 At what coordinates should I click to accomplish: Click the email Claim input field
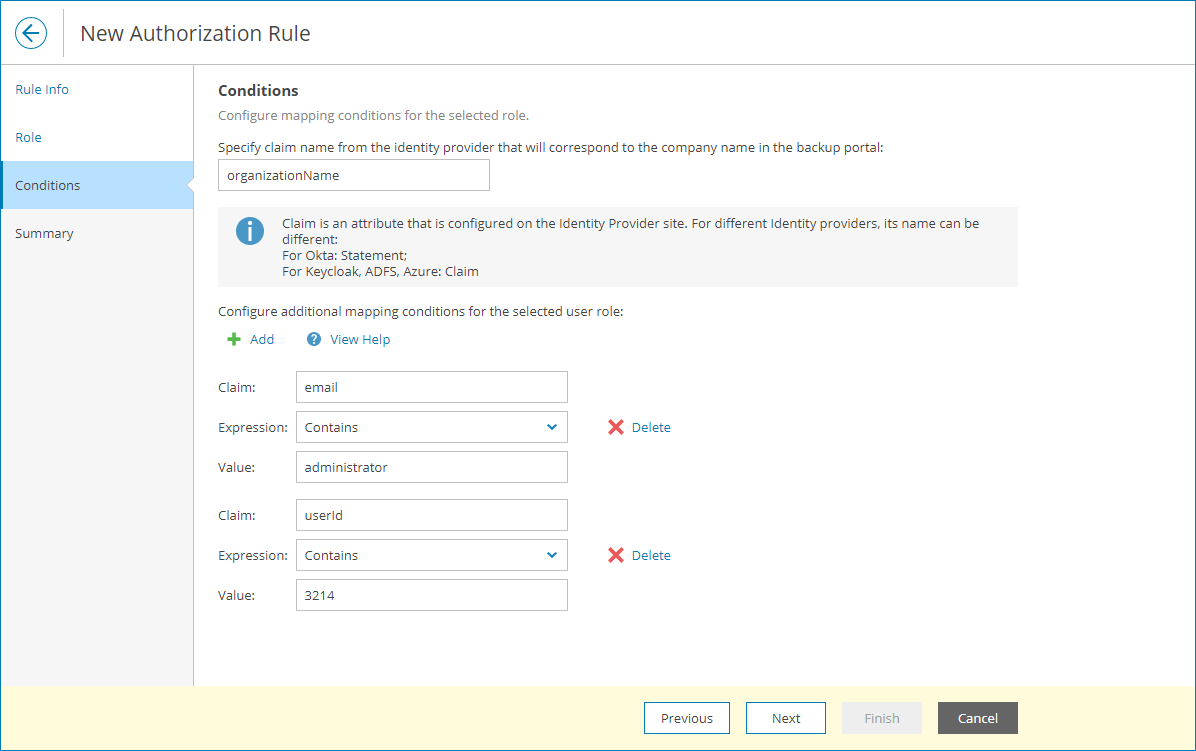(431, 387)
